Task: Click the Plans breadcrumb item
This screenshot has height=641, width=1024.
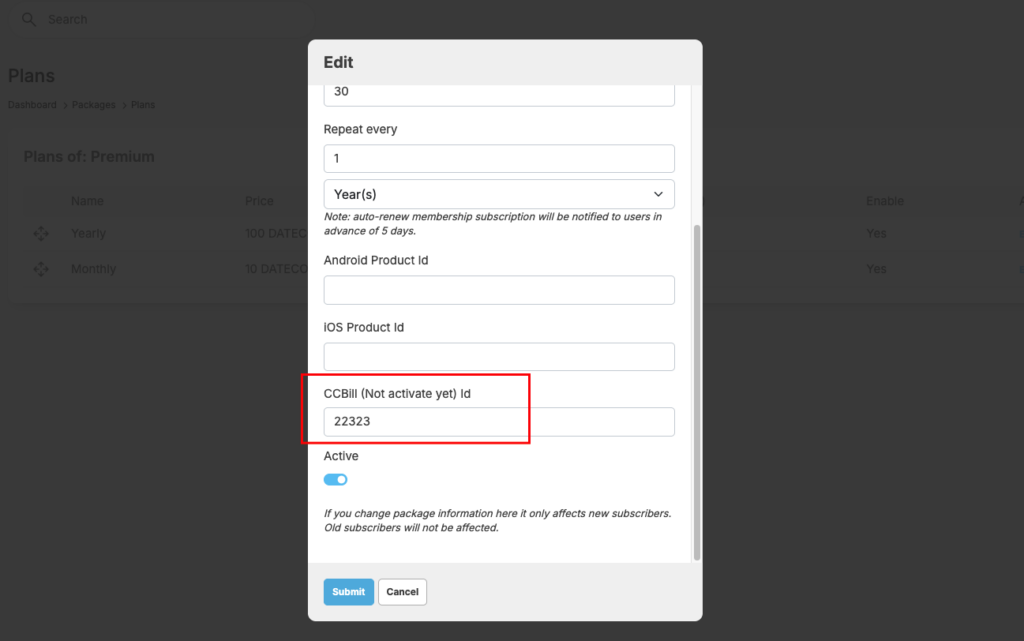Action: click(x=143, y=105)
